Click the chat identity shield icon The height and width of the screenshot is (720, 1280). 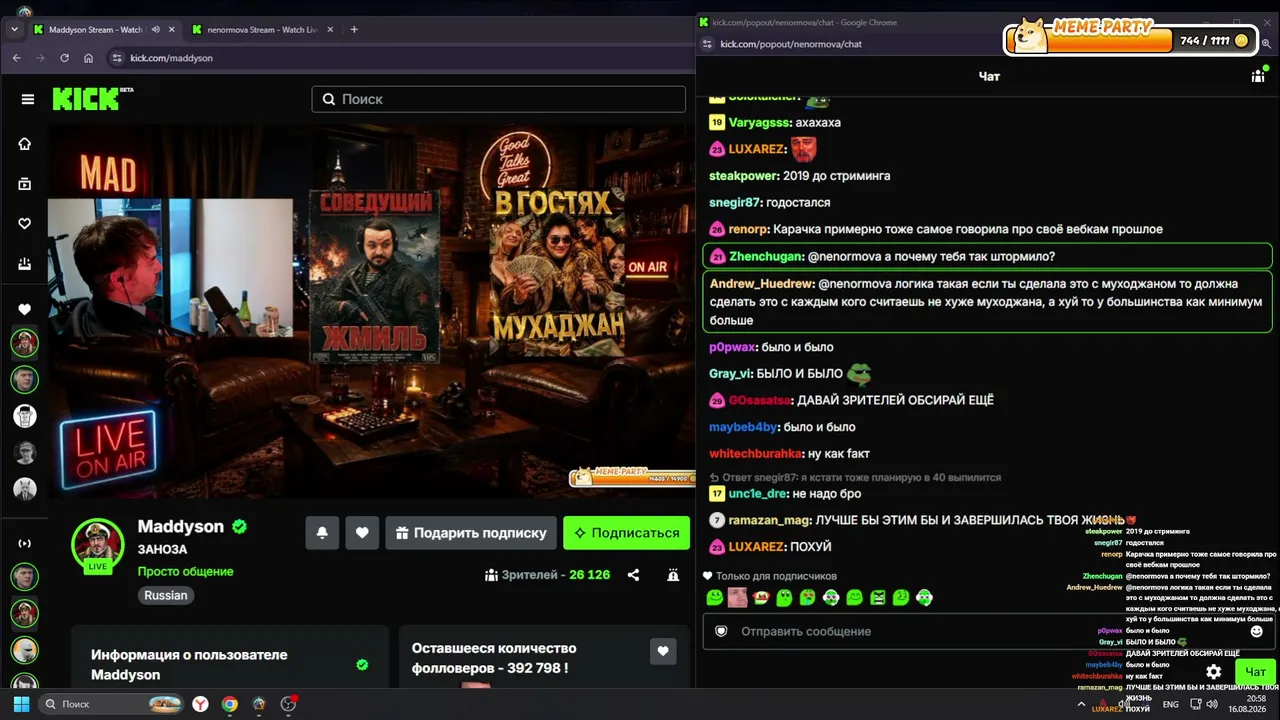(x=721, y=631)
